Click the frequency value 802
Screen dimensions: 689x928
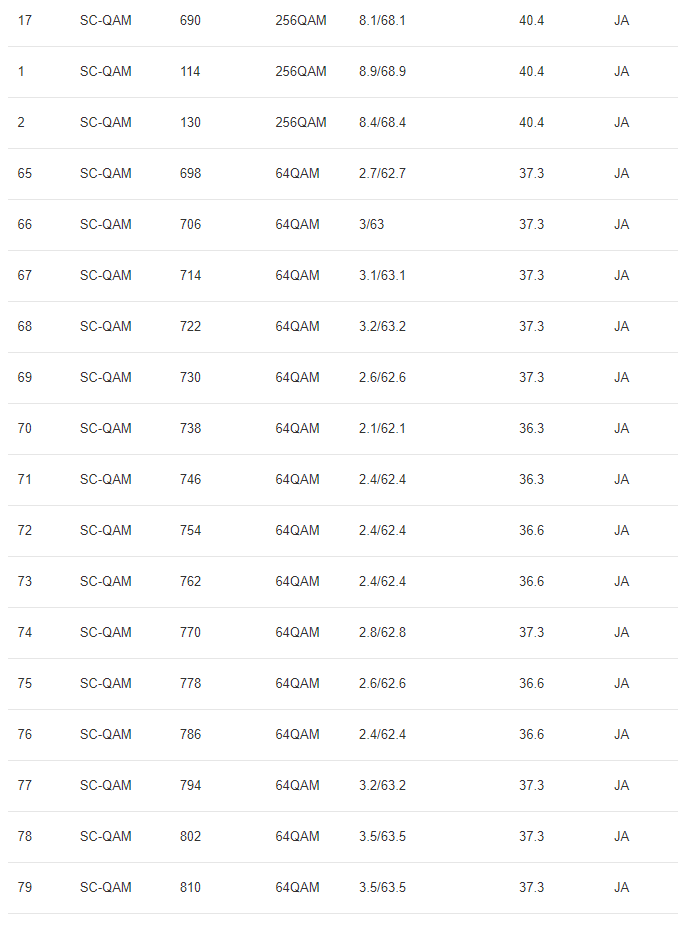point(190,836)
